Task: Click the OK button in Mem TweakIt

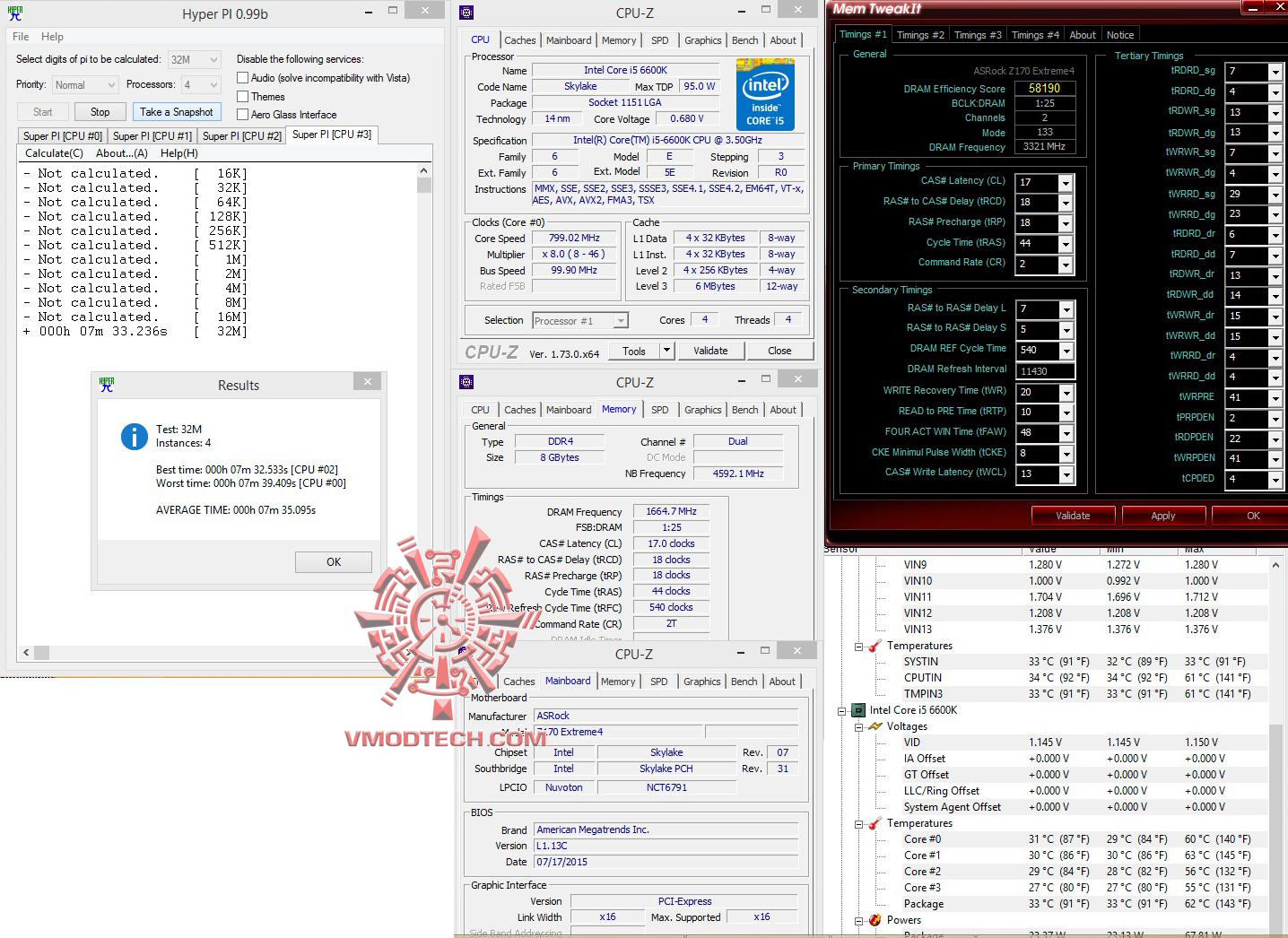Action: tap(1252, 516)
